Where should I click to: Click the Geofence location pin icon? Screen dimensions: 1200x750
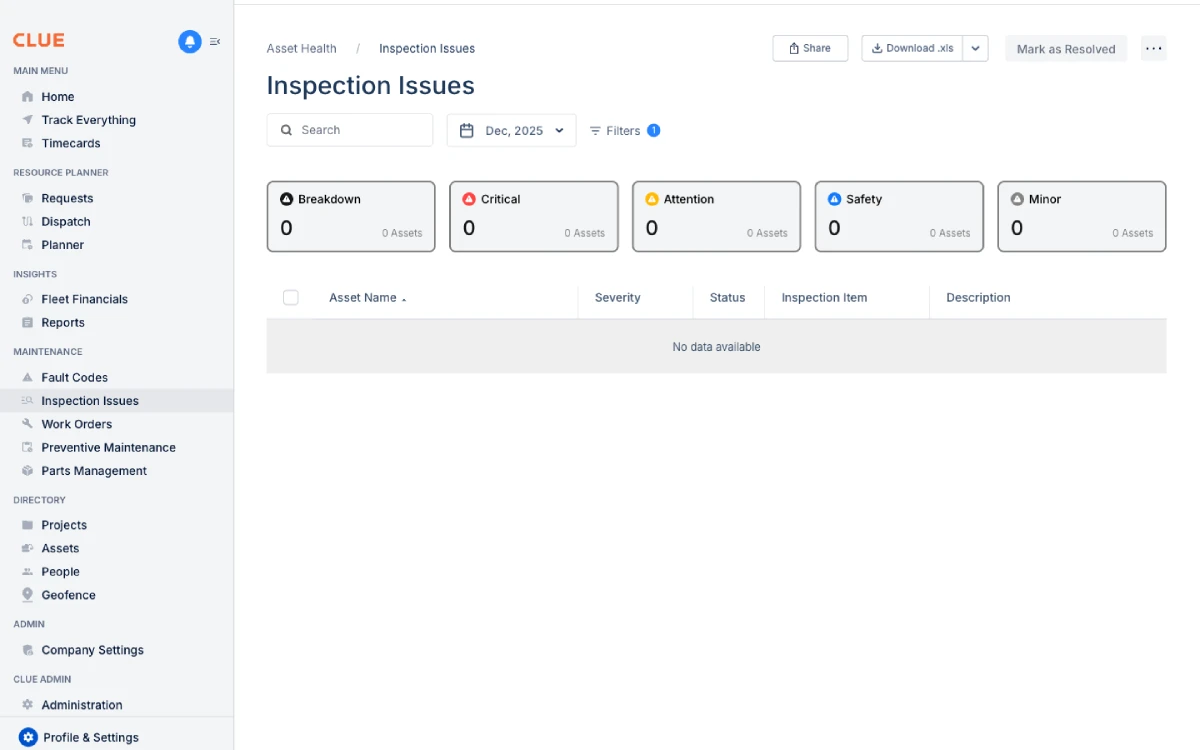pyautogui.click(x=29, y=594)
